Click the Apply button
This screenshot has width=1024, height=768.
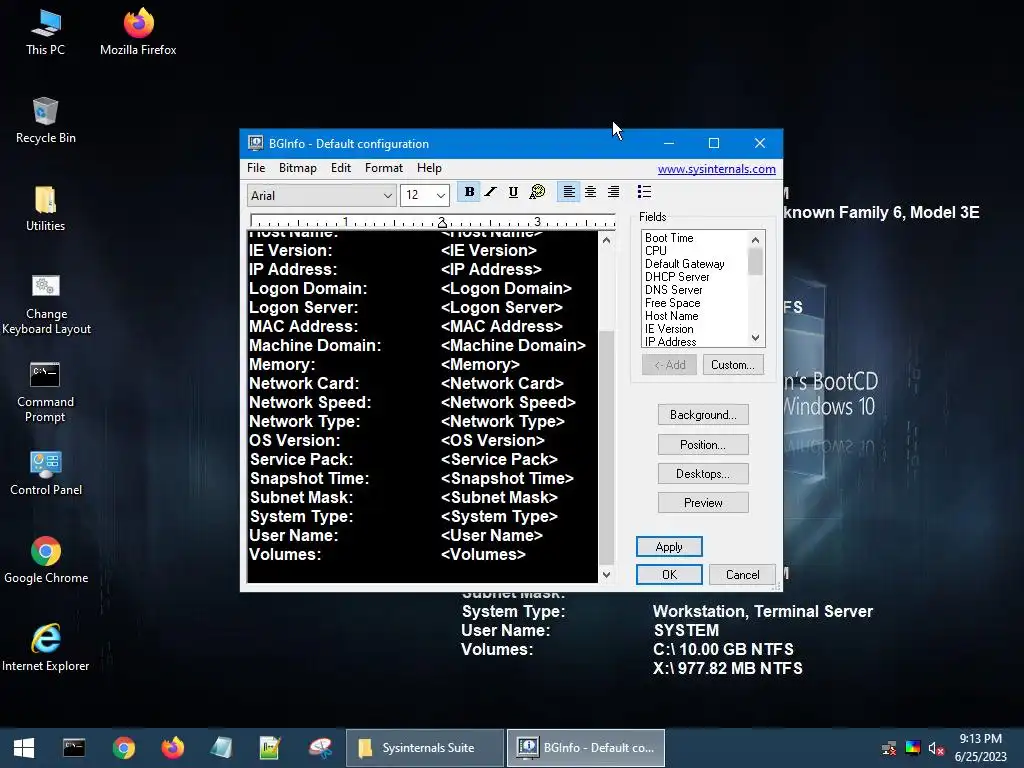point(669,547)
